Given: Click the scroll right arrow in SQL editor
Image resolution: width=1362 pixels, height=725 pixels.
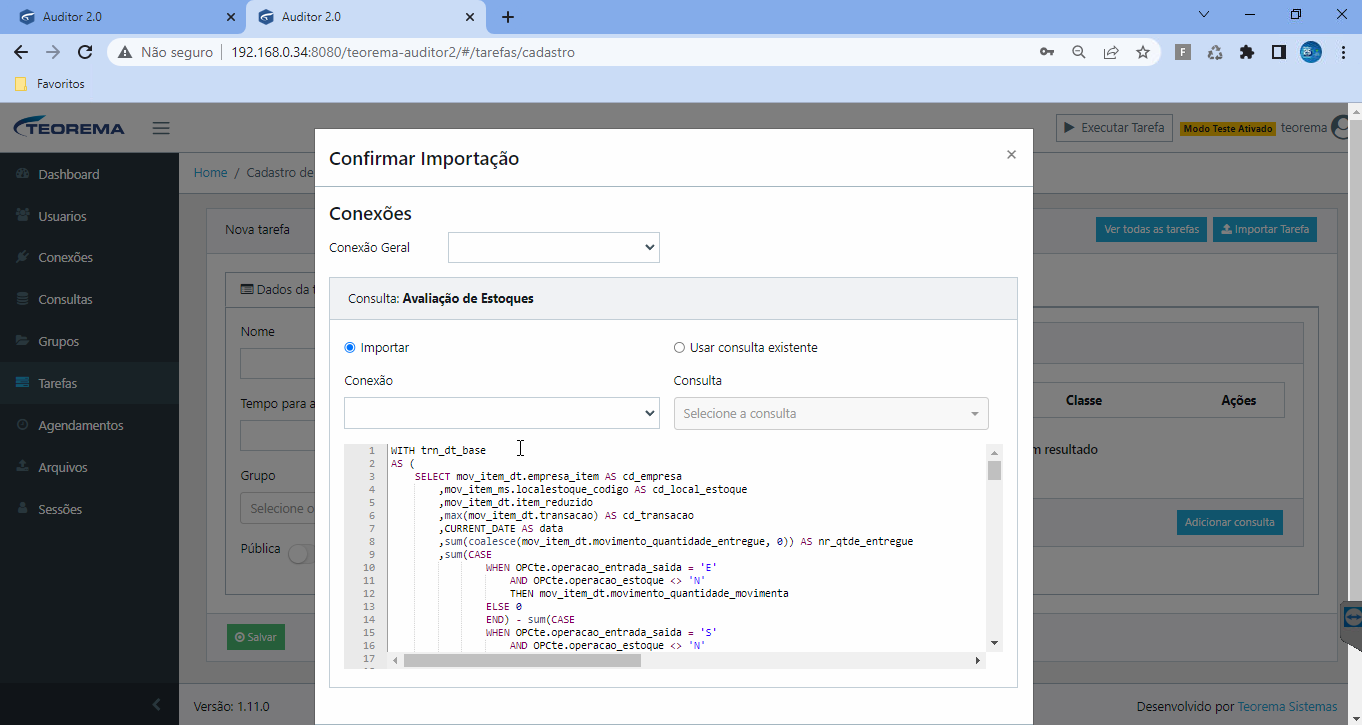Looking at the screenshot, I should (977, 660).
